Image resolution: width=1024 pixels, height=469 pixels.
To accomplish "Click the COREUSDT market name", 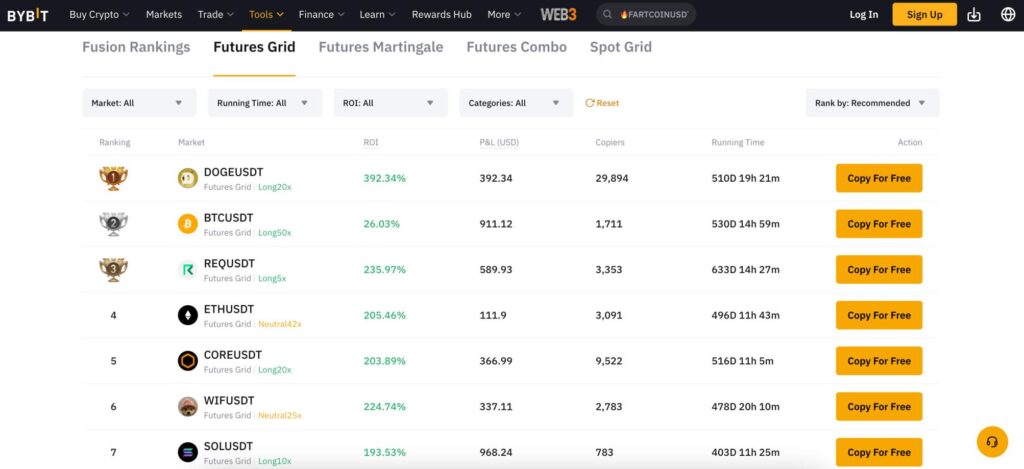I will click(232, 355).
